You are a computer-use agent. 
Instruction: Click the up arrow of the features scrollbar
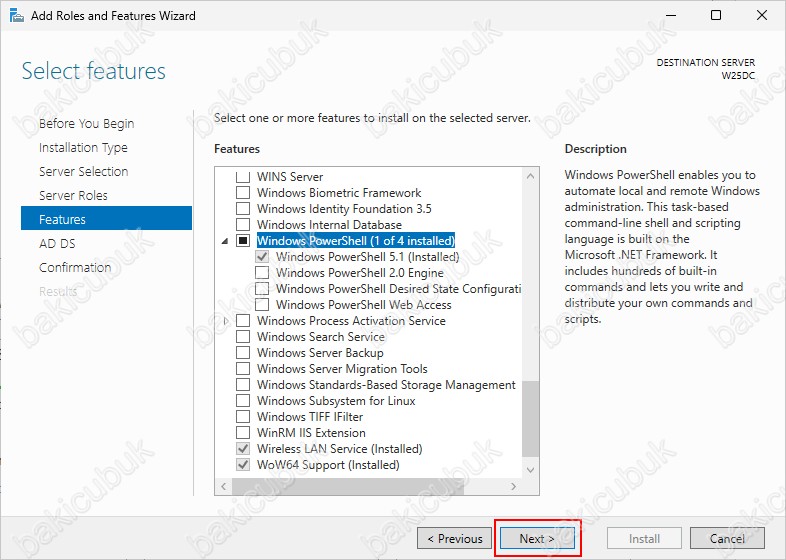click(530, 176)
